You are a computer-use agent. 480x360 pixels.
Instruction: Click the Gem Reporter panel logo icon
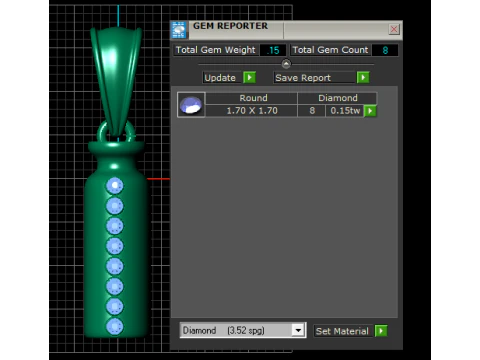click(179, 30)
